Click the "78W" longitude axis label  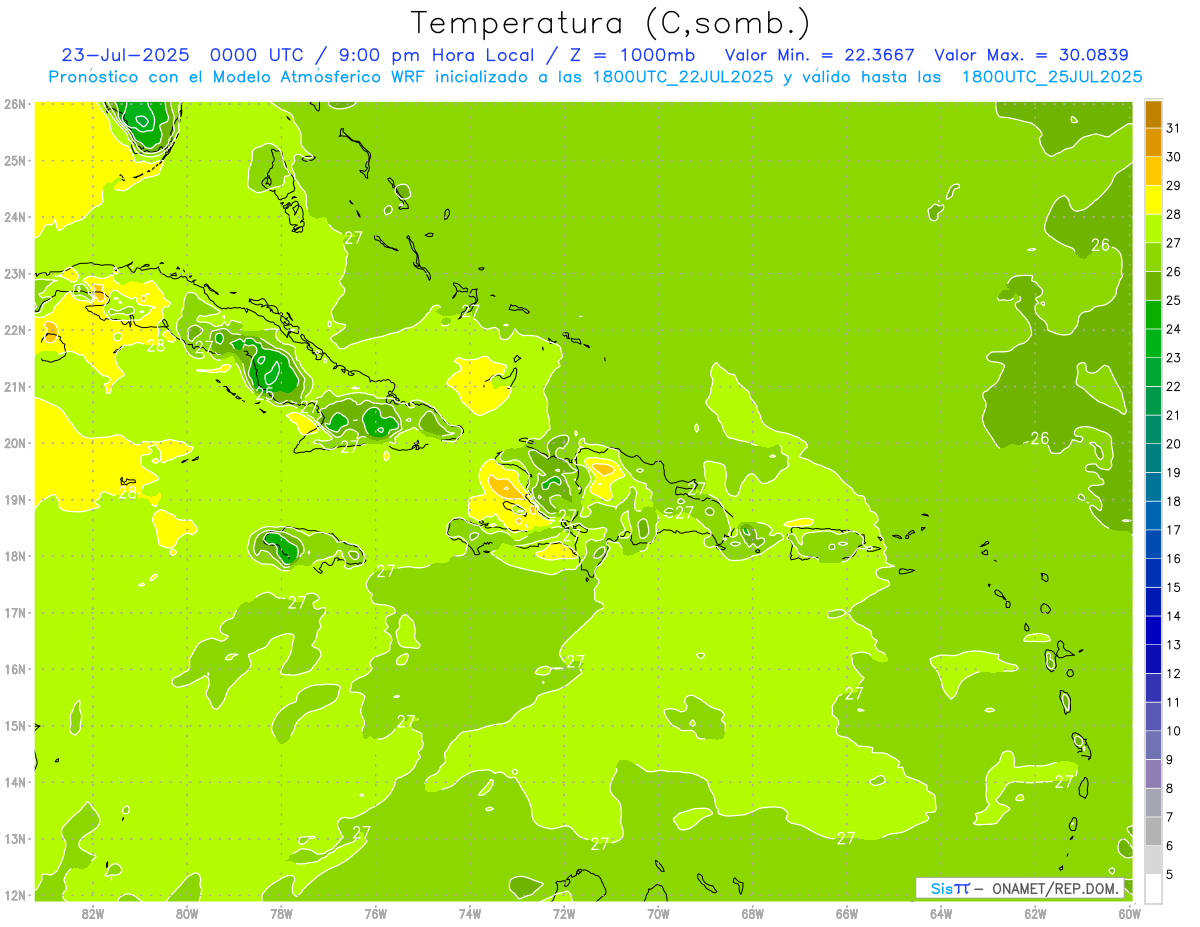click(x=281, y=913)
